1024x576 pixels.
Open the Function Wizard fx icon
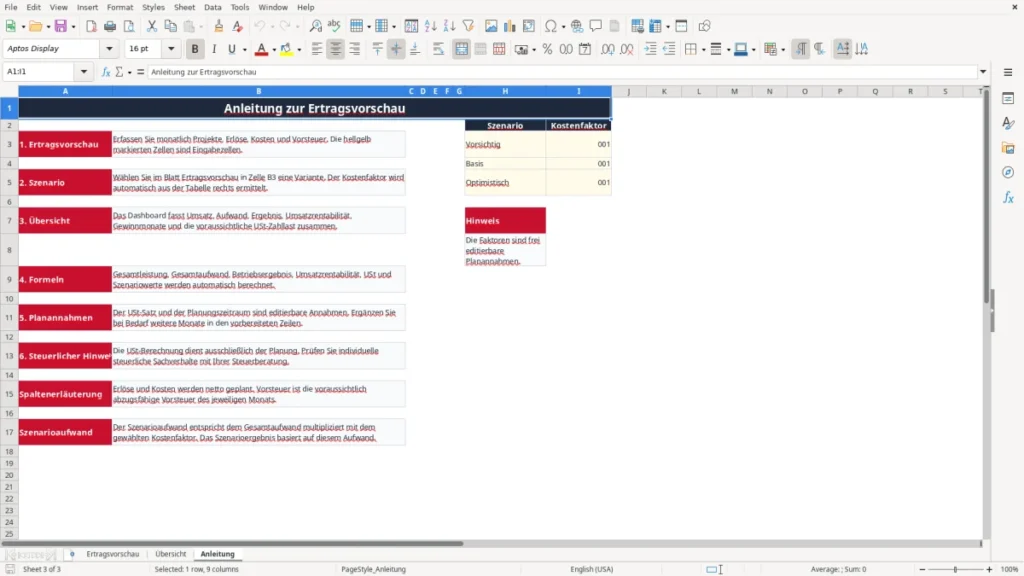106,72
